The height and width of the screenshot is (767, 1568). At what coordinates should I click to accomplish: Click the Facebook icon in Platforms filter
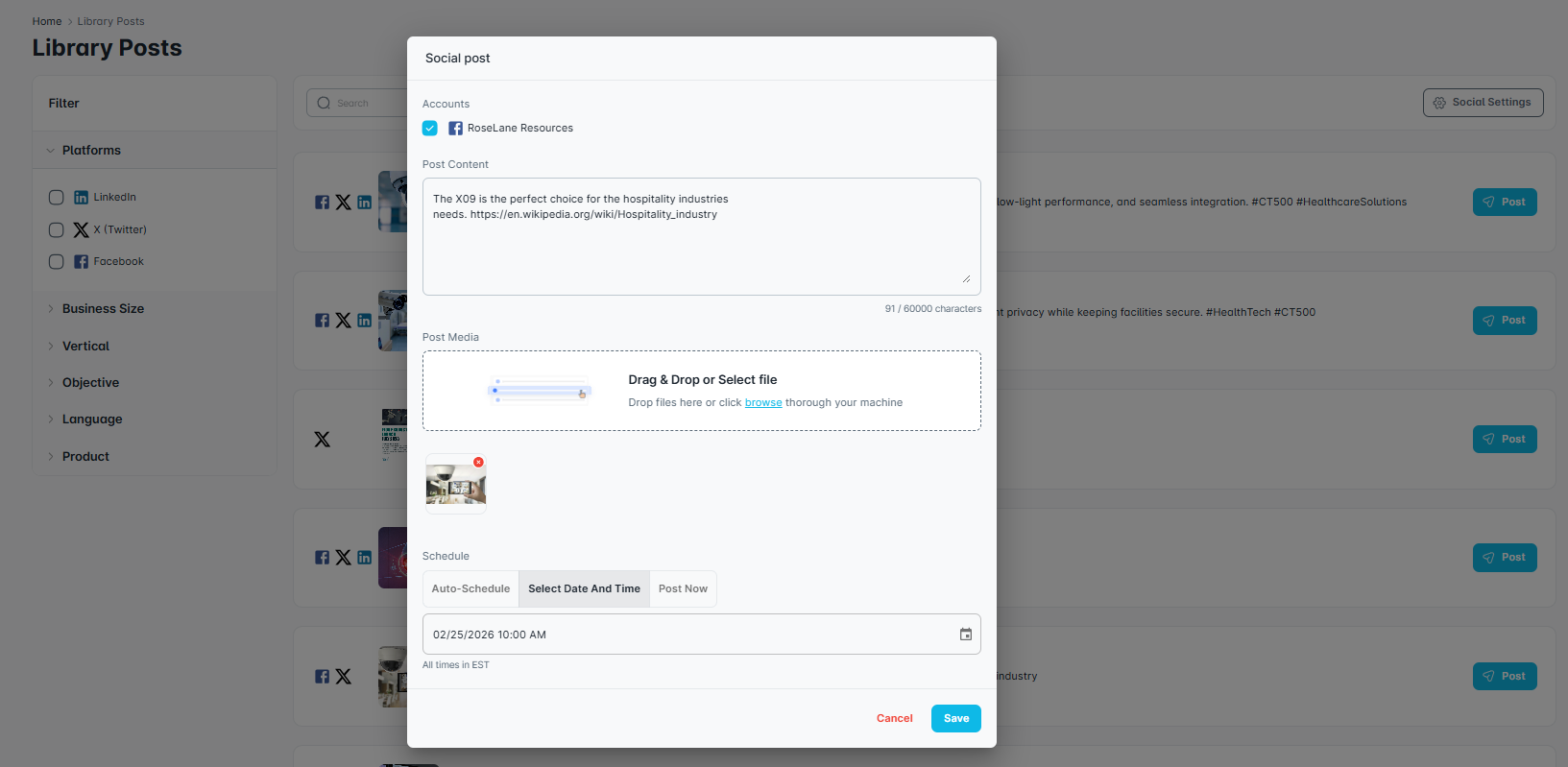82,262
